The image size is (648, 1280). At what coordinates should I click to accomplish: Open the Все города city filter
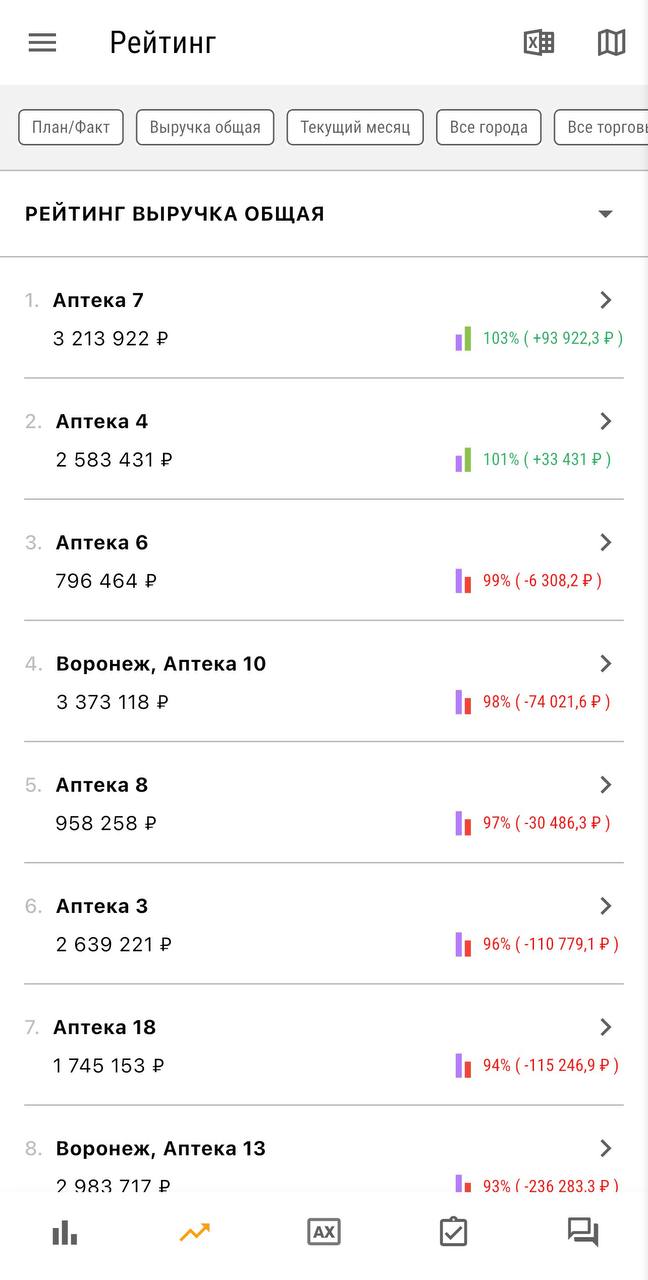(x=489, y=127)
